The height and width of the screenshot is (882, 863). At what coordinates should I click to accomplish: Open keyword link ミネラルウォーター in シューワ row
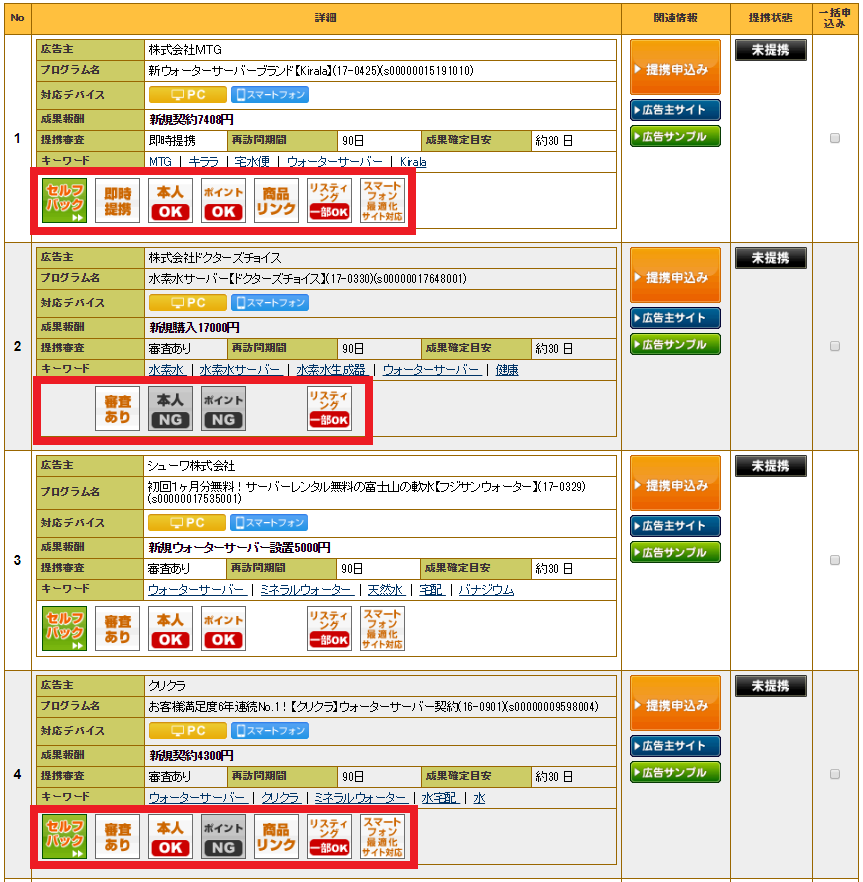(307, 590)
